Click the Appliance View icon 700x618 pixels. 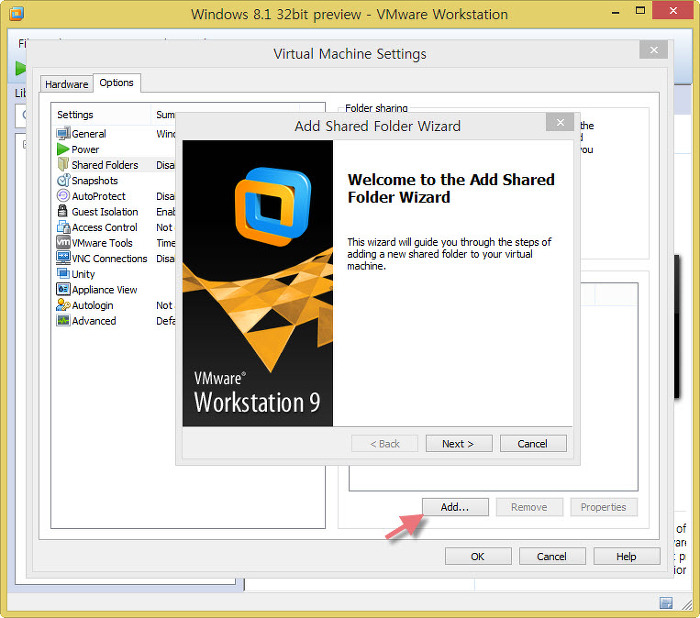63,290
